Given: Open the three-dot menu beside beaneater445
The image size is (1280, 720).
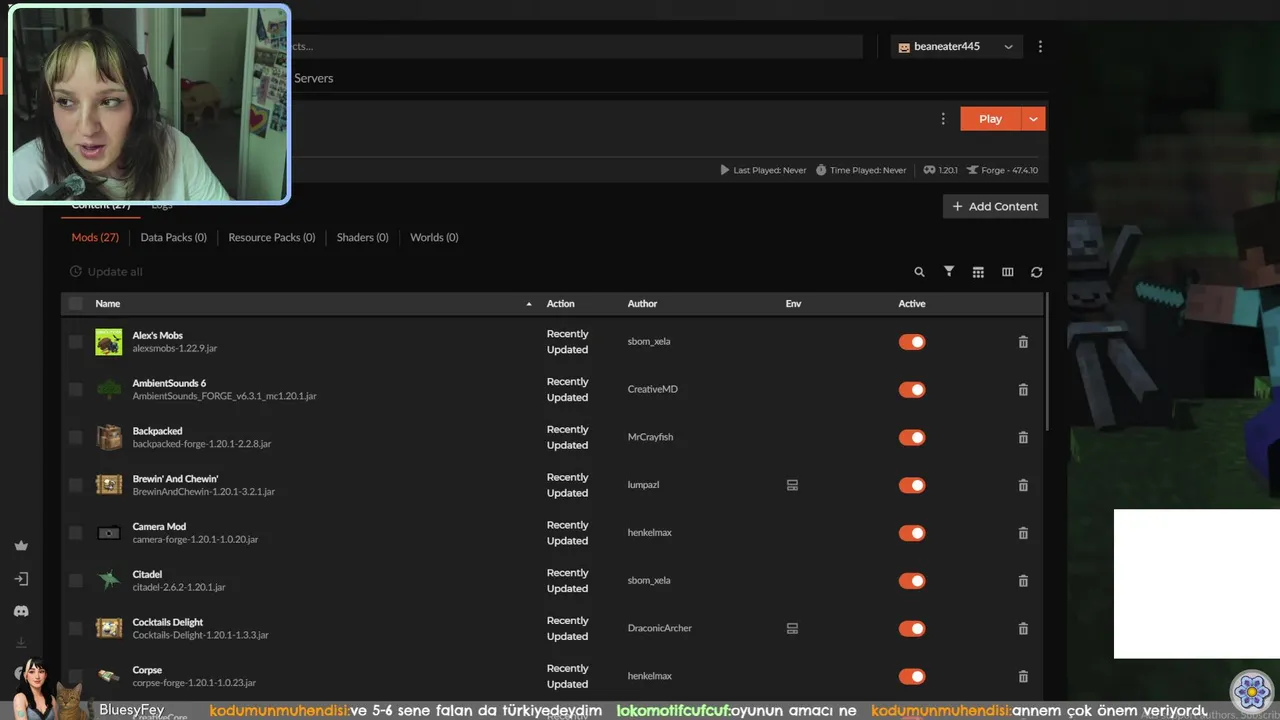Looking at the screenshot, I should pyautogui.click(x=1040, y=47).
